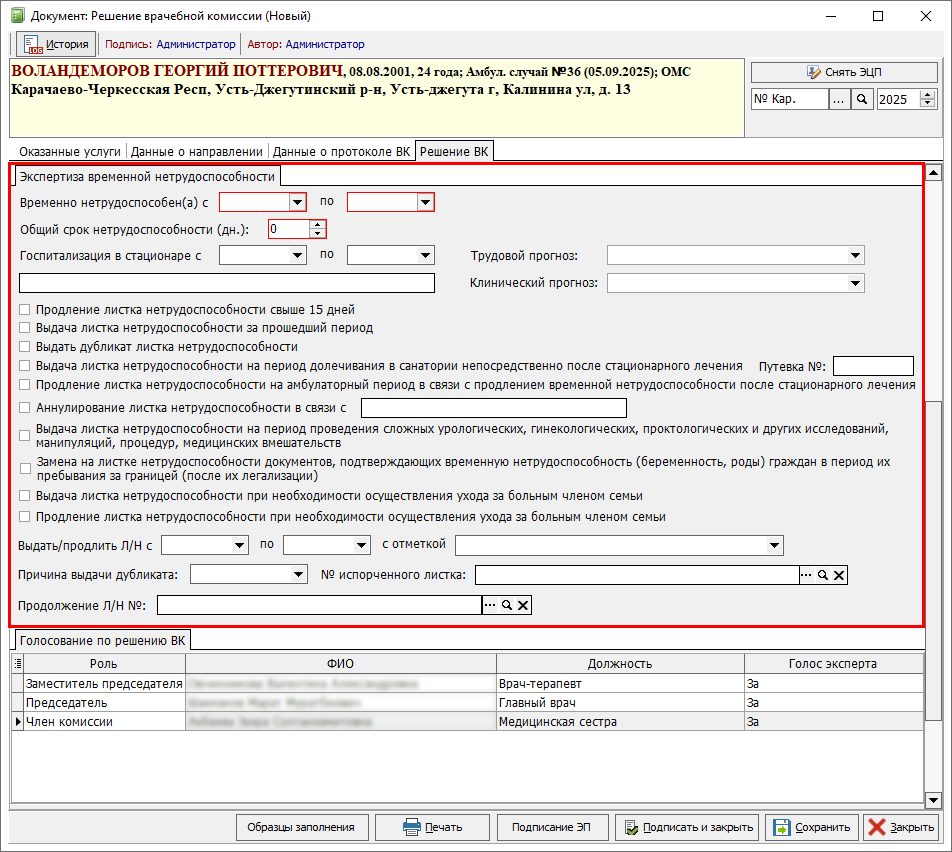Open Временно нетрудоспособен(а) с date dropdown
The width and height of the screenshot is (952, 852).
[298, 202]
